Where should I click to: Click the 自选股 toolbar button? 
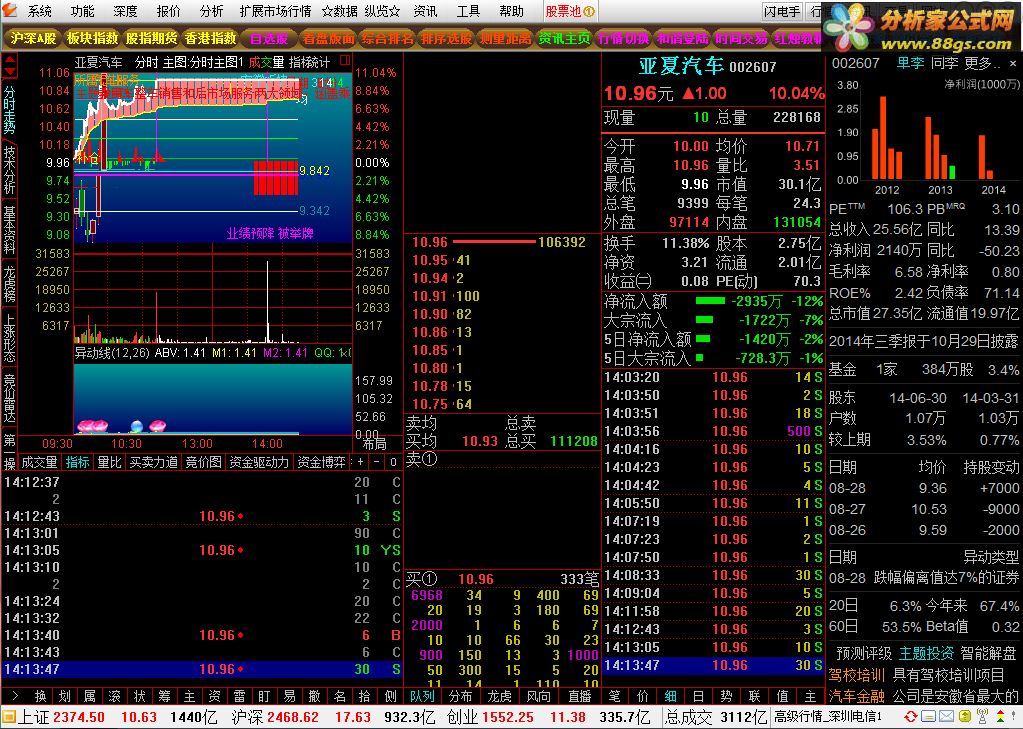tap(269, 38)
